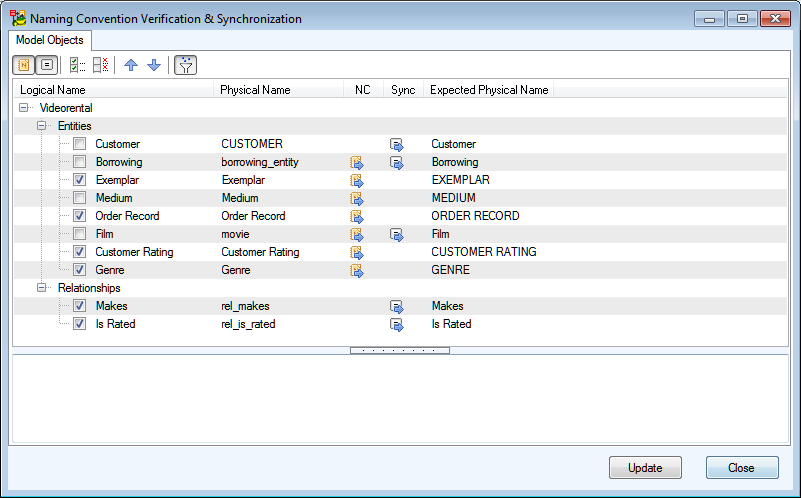Select physical name borrowing_entity cell
The image size is (801, 498).
coord(260,162)
